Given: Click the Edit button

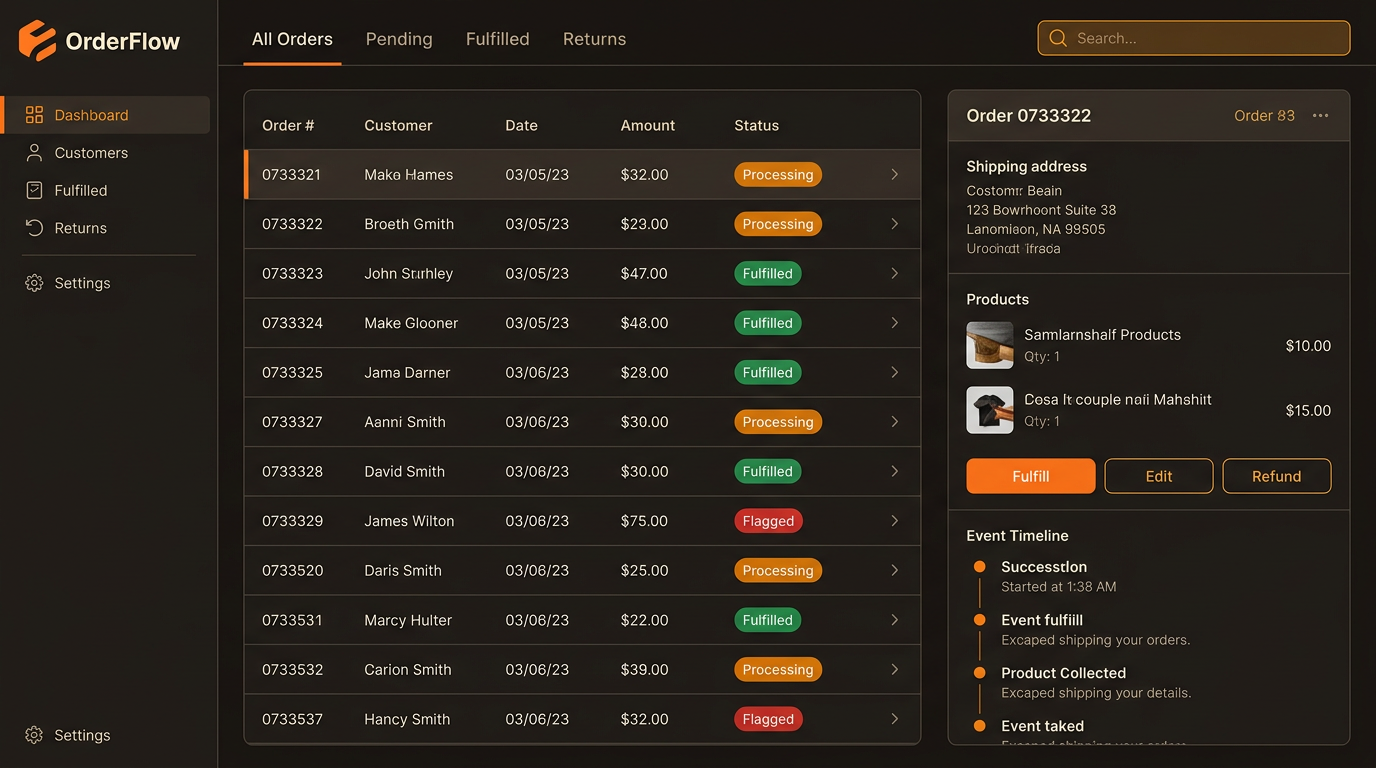Looking at the screenshot, I should 1158,476.
